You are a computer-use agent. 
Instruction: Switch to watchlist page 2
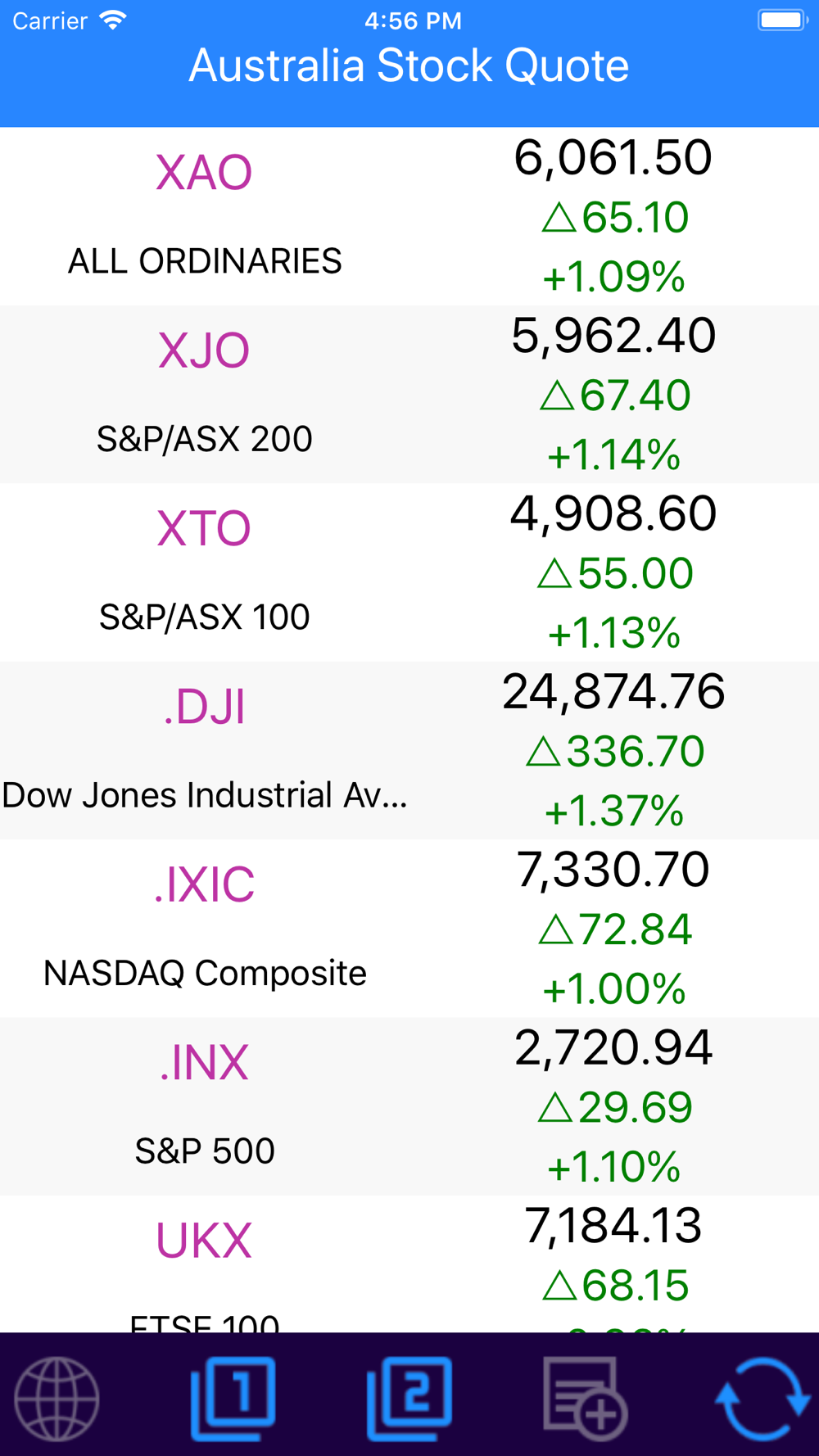point(409,1398)
